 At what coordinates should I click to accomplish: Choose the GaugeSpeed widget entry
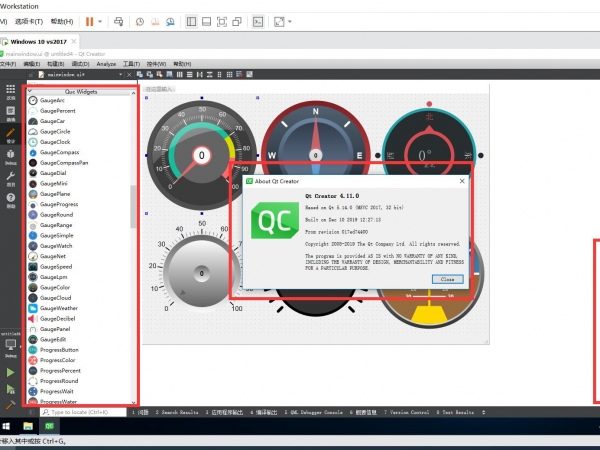coord(56,266)
